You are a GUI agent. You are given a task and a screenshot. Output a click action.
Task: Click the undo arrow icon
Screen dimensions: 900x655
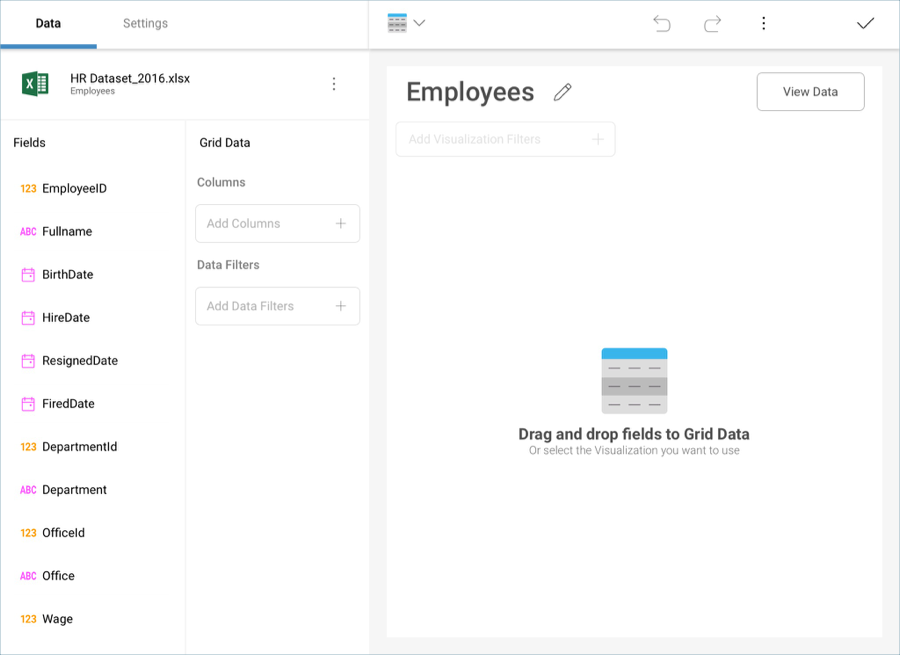pyautogui.click(x=662, y=24)
